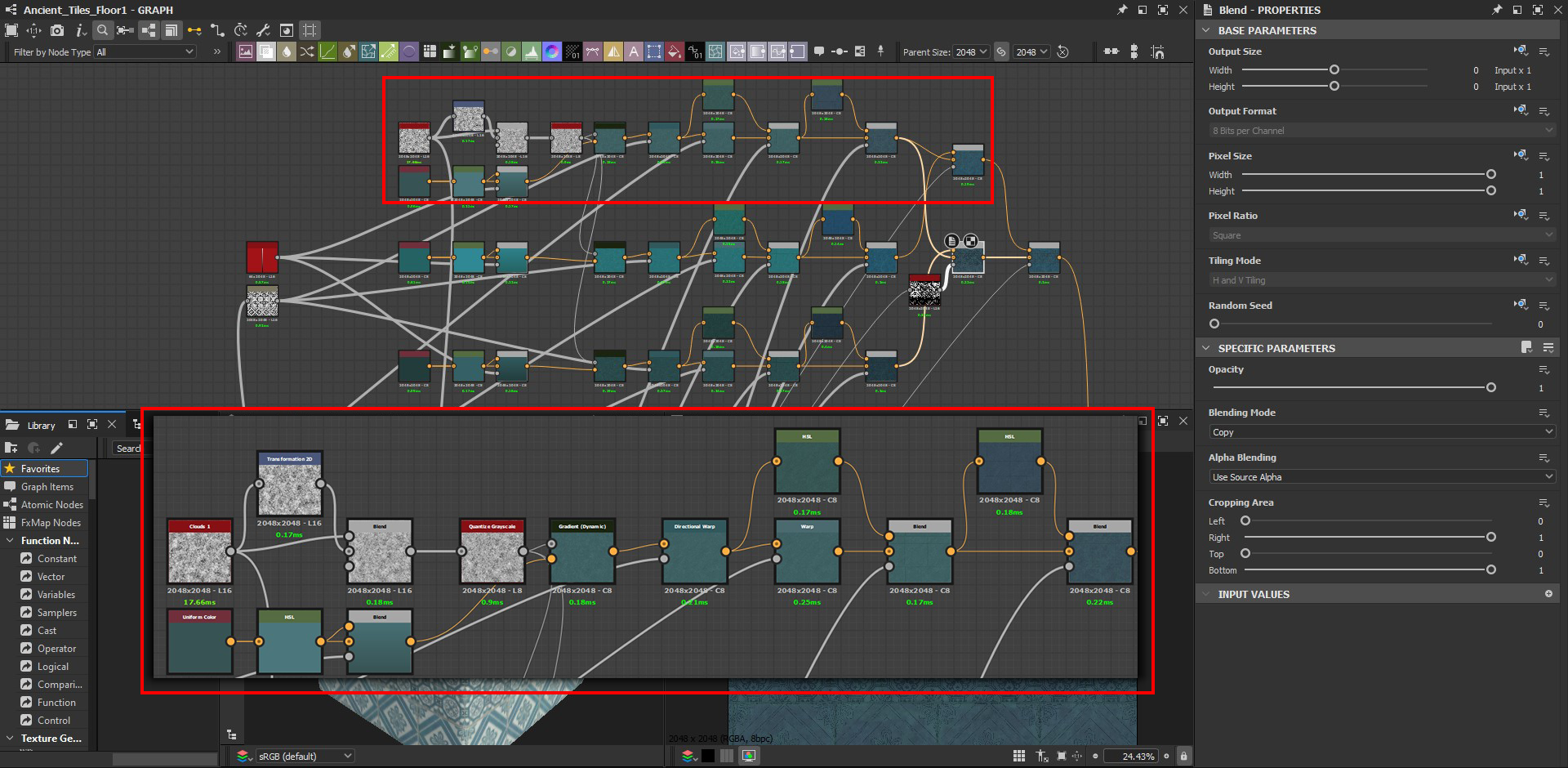Reset parent size with the reset icon
The width and height of the screenshot is (1568, 768).
coord(1062,51)
